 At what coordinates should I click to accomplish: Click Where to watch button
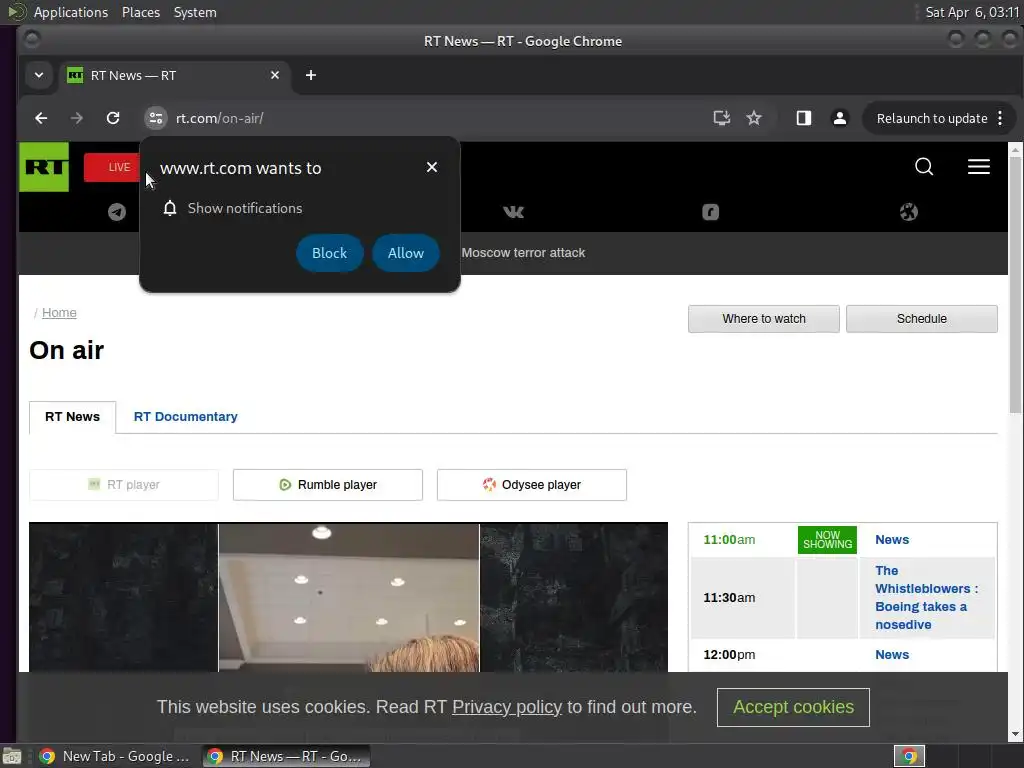coord(763,319)
